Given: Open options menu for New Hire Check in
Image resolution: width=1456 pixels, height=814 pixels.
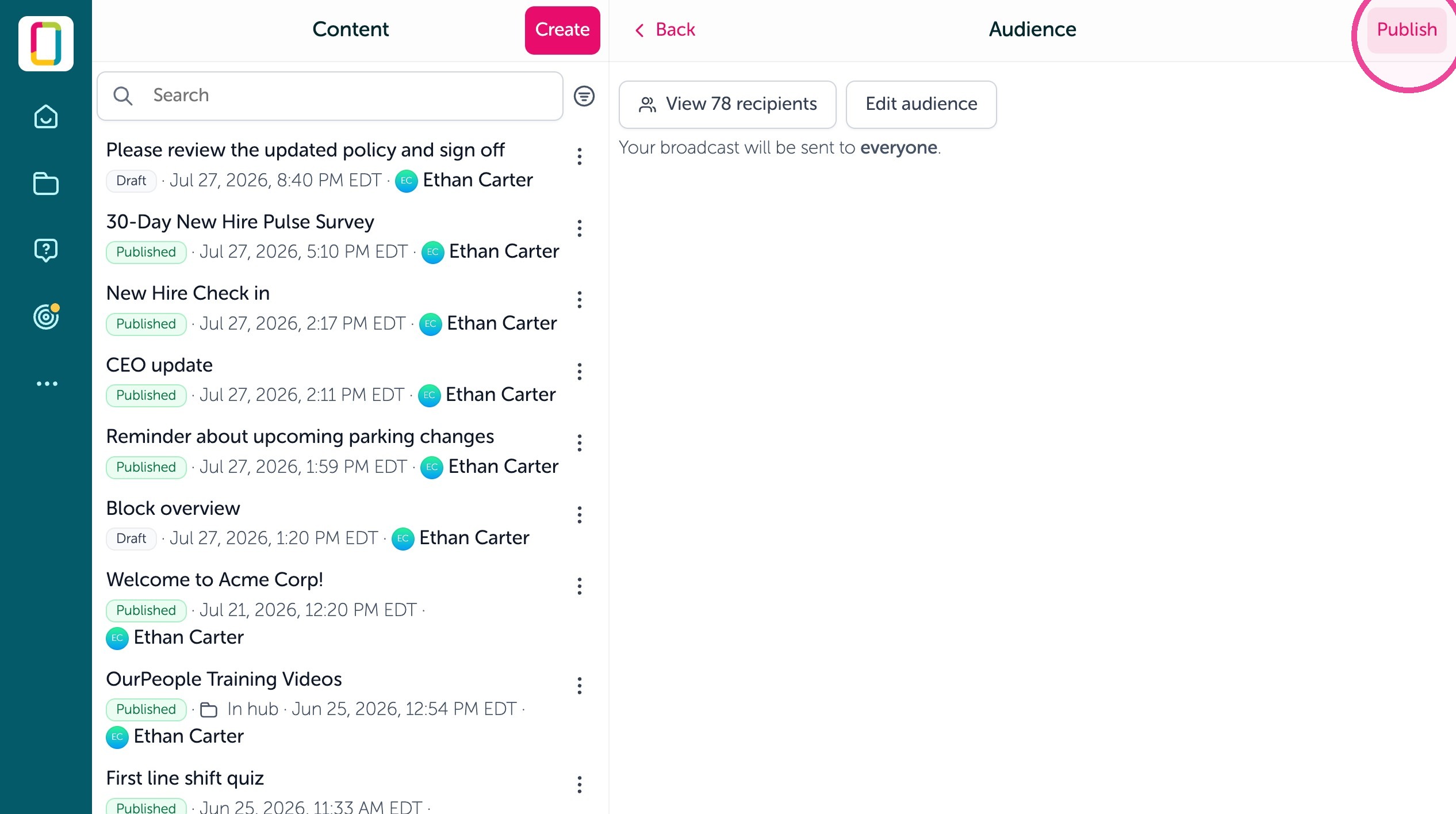Looking at the screenshot, I should coord(579,300).
